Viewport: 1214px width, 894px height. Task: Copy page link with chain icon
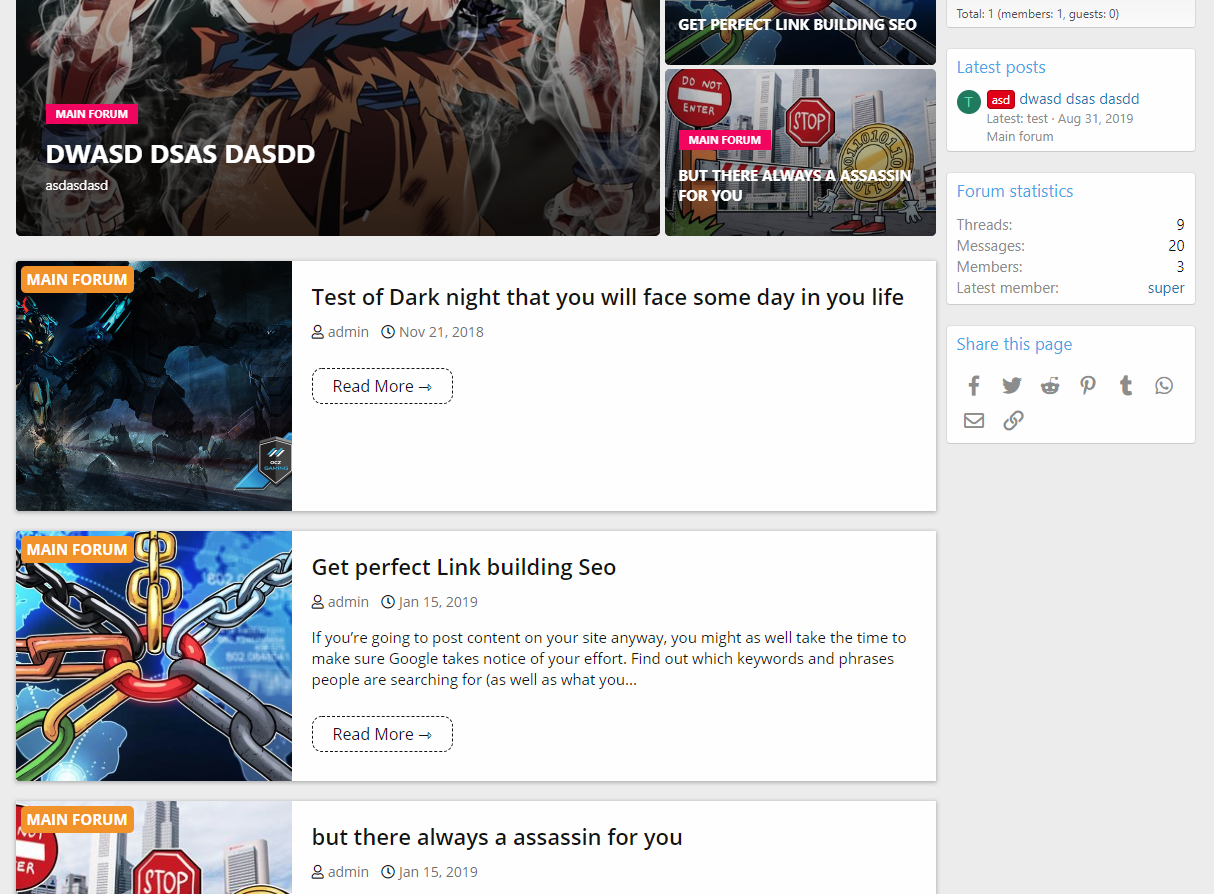pyautogui.click(x=1013, y=420)
